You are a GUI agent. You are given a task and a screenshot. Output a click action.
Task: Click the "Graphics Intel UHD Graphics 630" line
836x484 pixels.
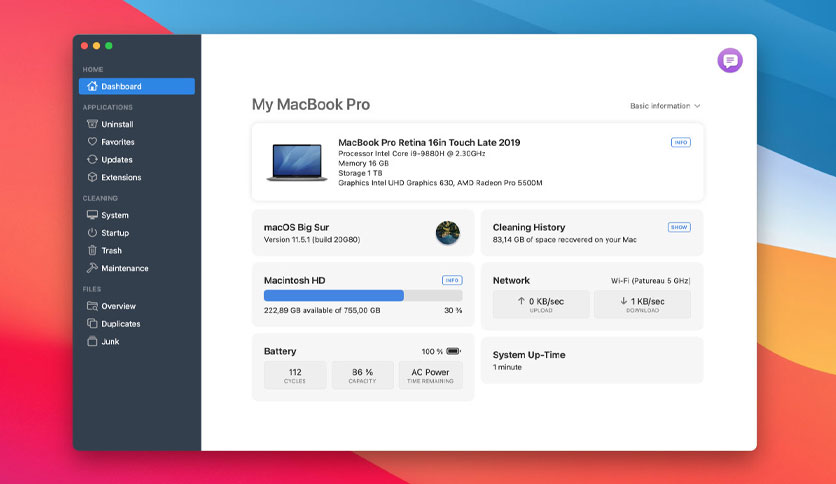point(440,183)
